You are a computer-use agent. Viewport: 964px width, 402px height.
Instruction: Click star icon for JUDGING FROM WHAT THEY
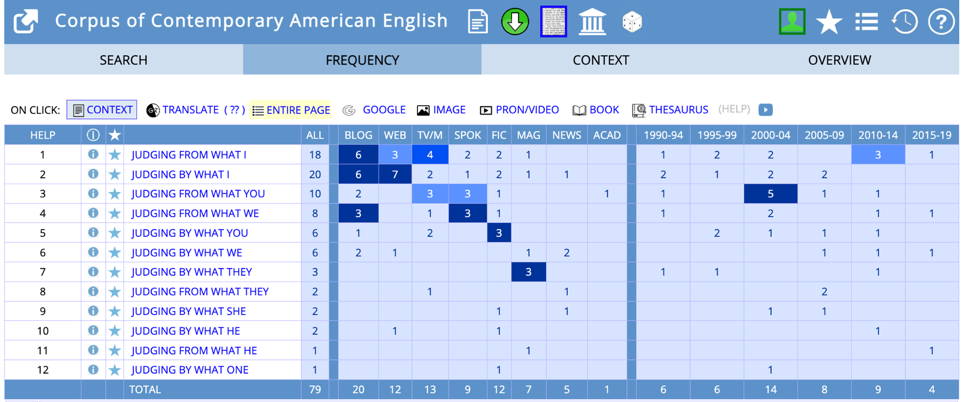(114, 291)
